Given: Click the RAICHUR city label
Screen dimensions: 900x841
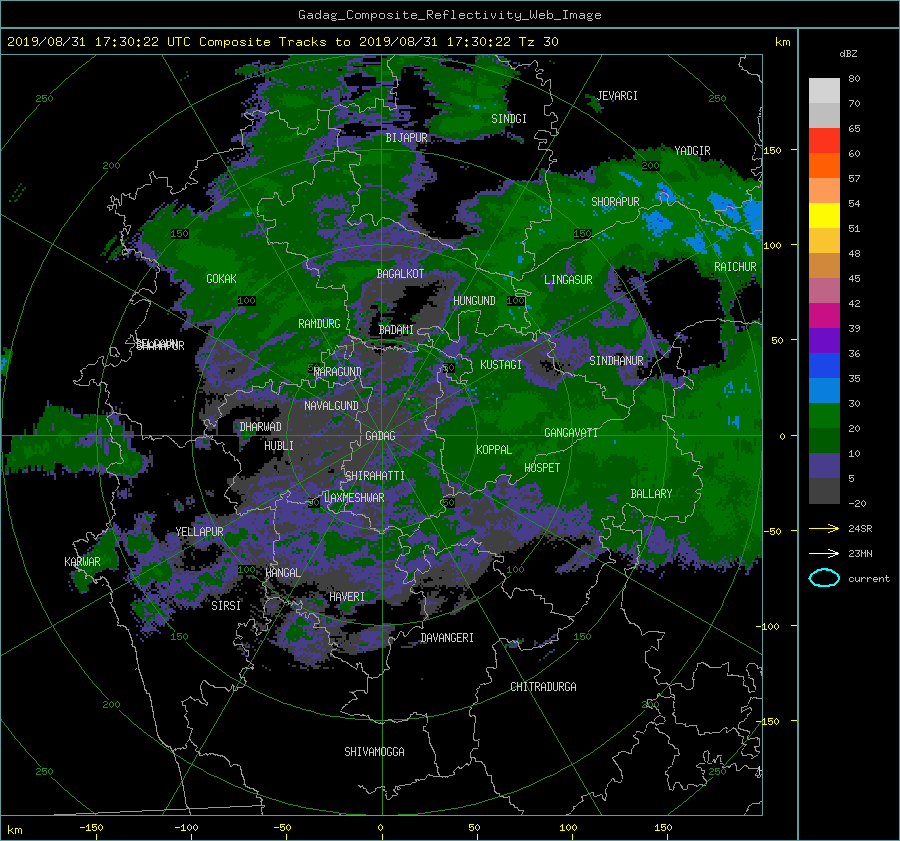Looking at the screenshot, I should pos(735,267).
